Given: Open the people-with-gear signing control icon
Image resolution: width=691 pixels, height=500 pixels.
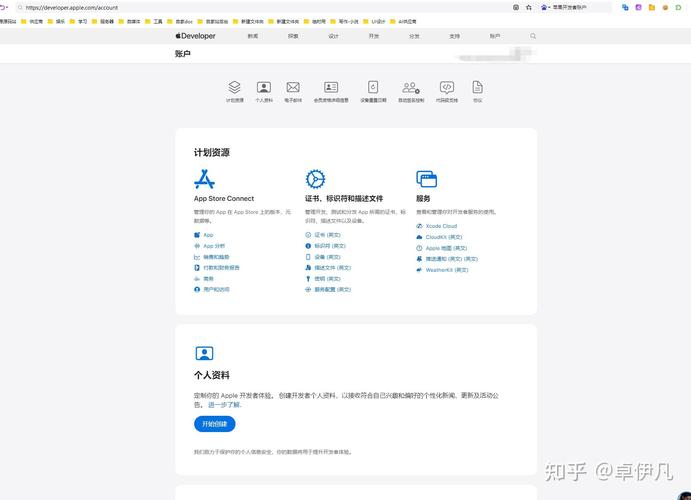Looking at the screenshot, I should (x=411, y=87).
